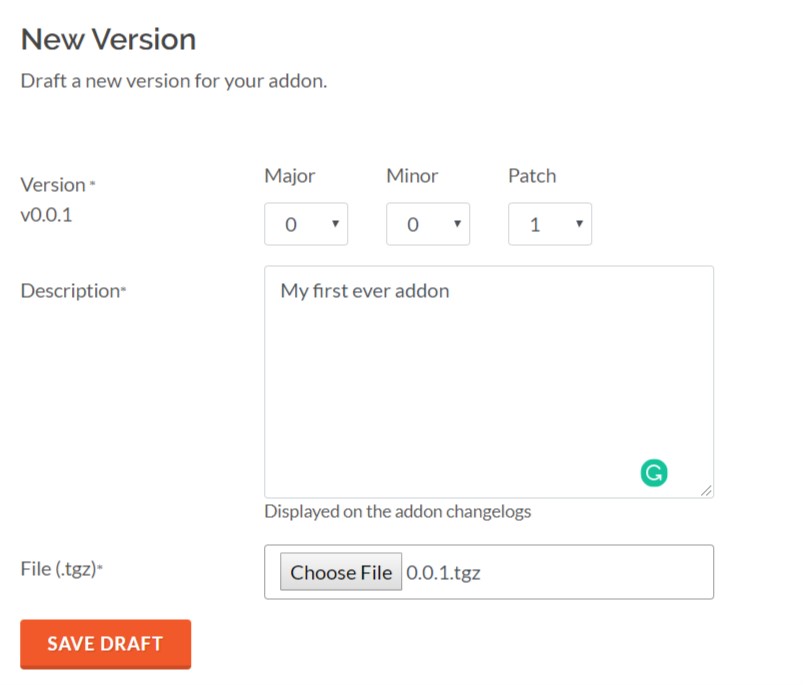Click the arrow on the Minor select box
Image resolution: width=803 pixels, height=685 pixels.
457,223
